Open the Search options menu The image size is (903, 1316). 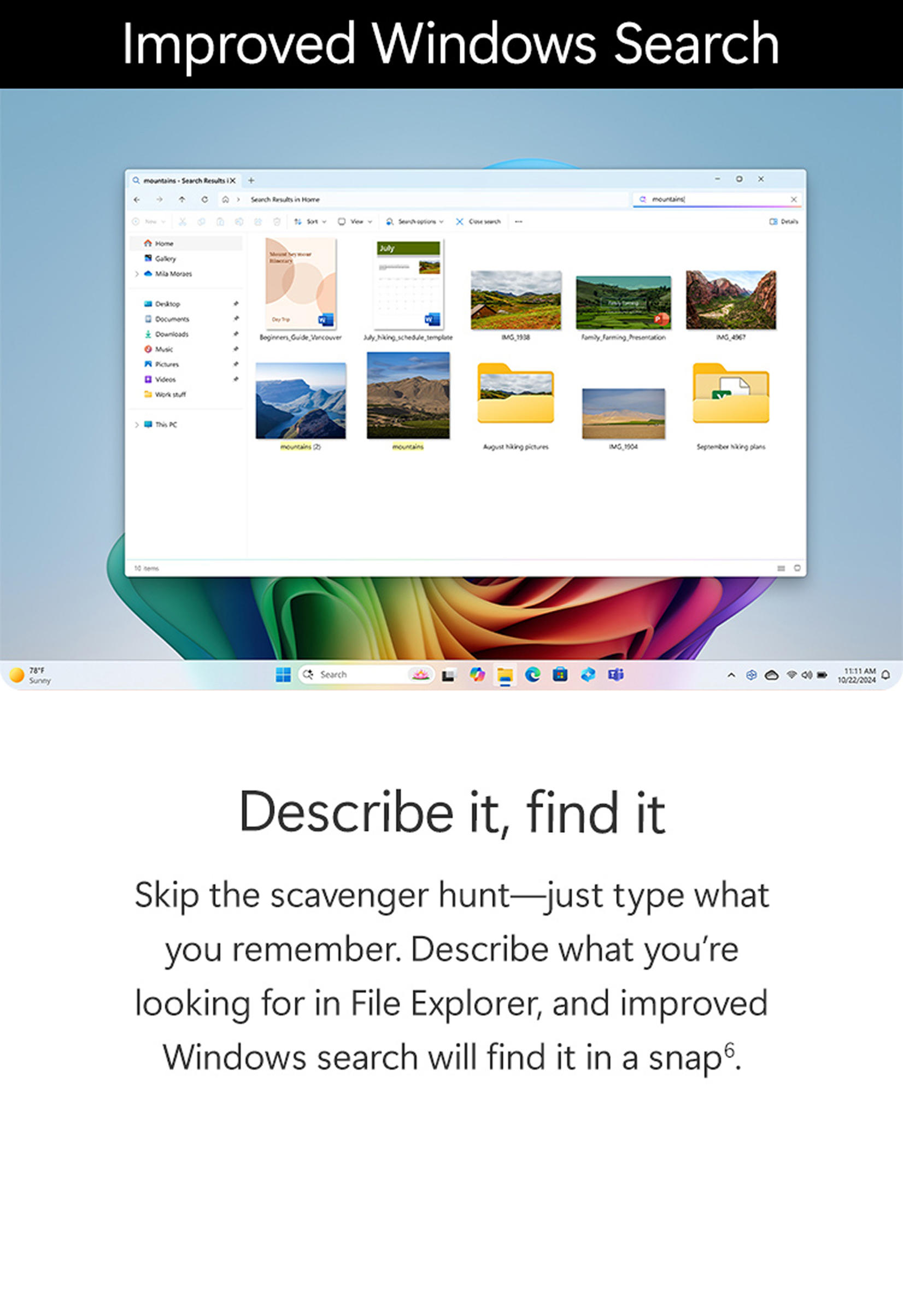[414, 221]
